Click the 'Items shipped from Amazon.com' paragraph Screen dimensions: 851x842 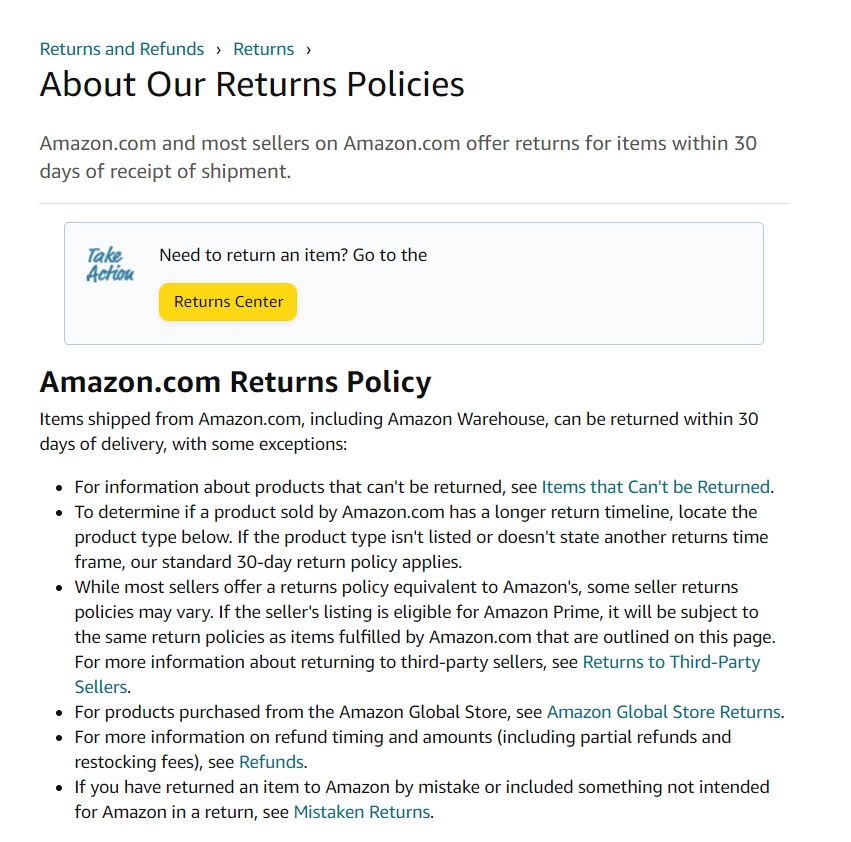click(399, 432)
